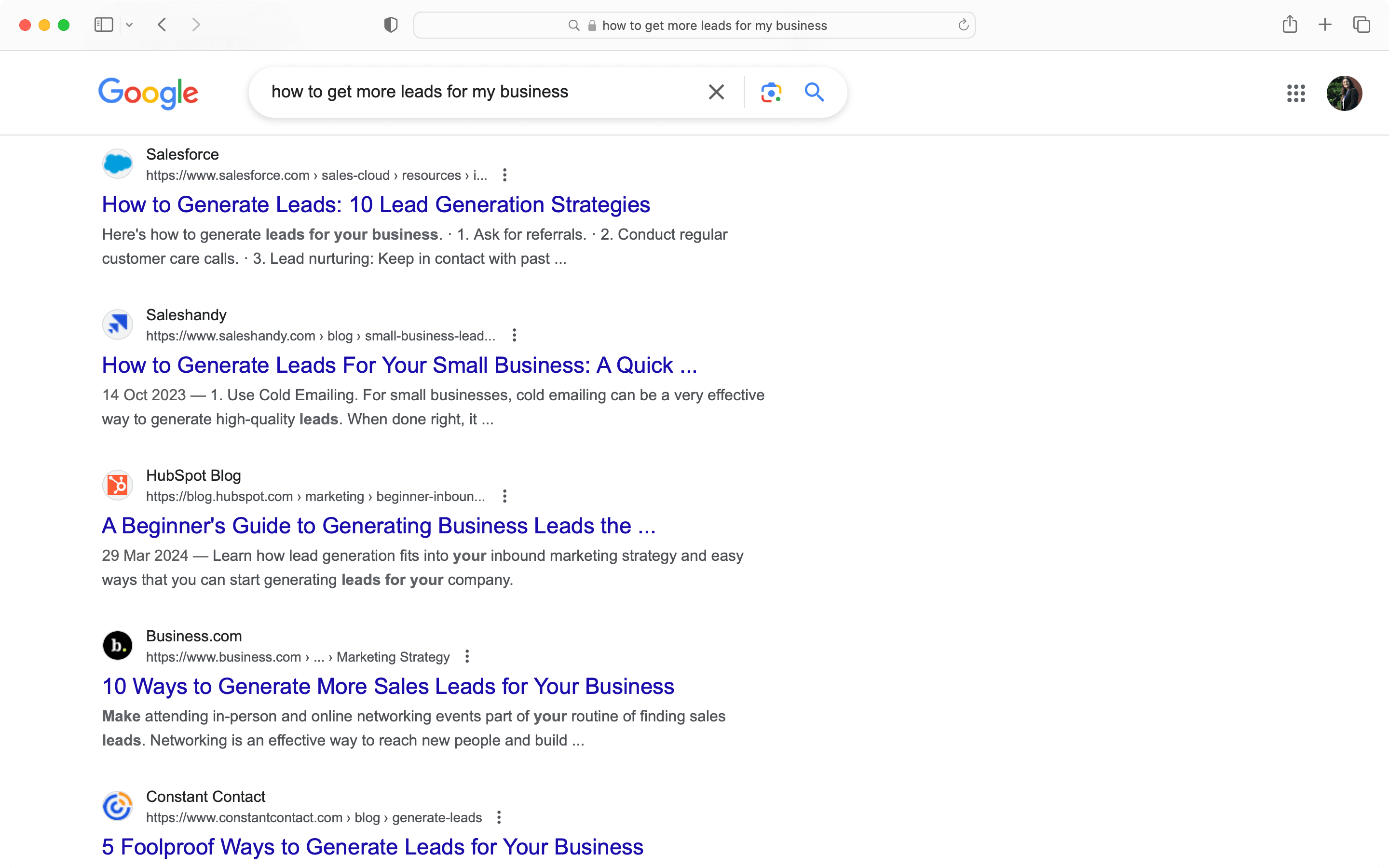The height and width of the screenshot is (868, 1389).
Task: Click the Salesforce cloud favicon
Action: tap(118, 163)
